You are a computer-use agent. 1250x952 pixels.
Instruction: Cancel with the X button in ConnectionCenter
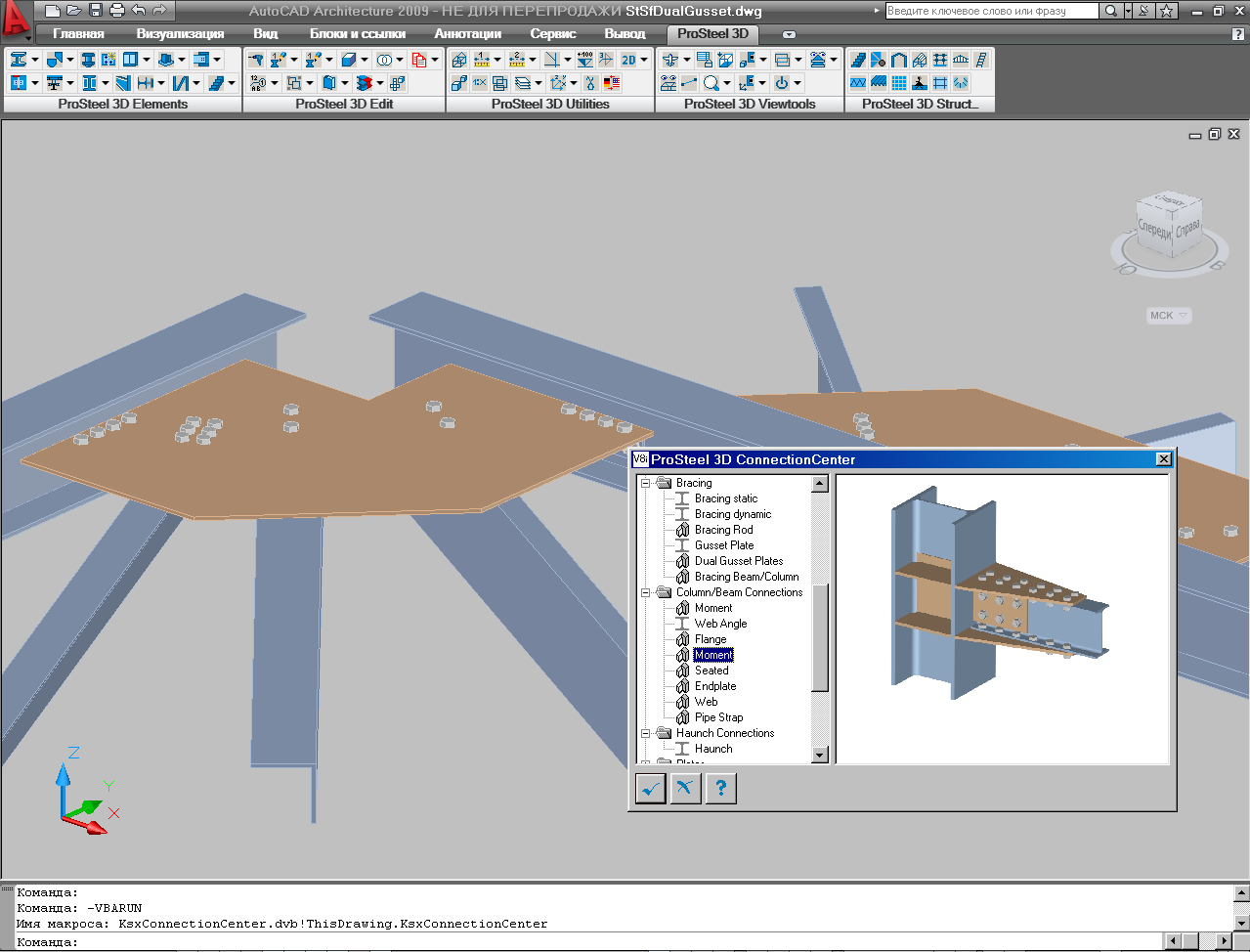click(685, 788)
